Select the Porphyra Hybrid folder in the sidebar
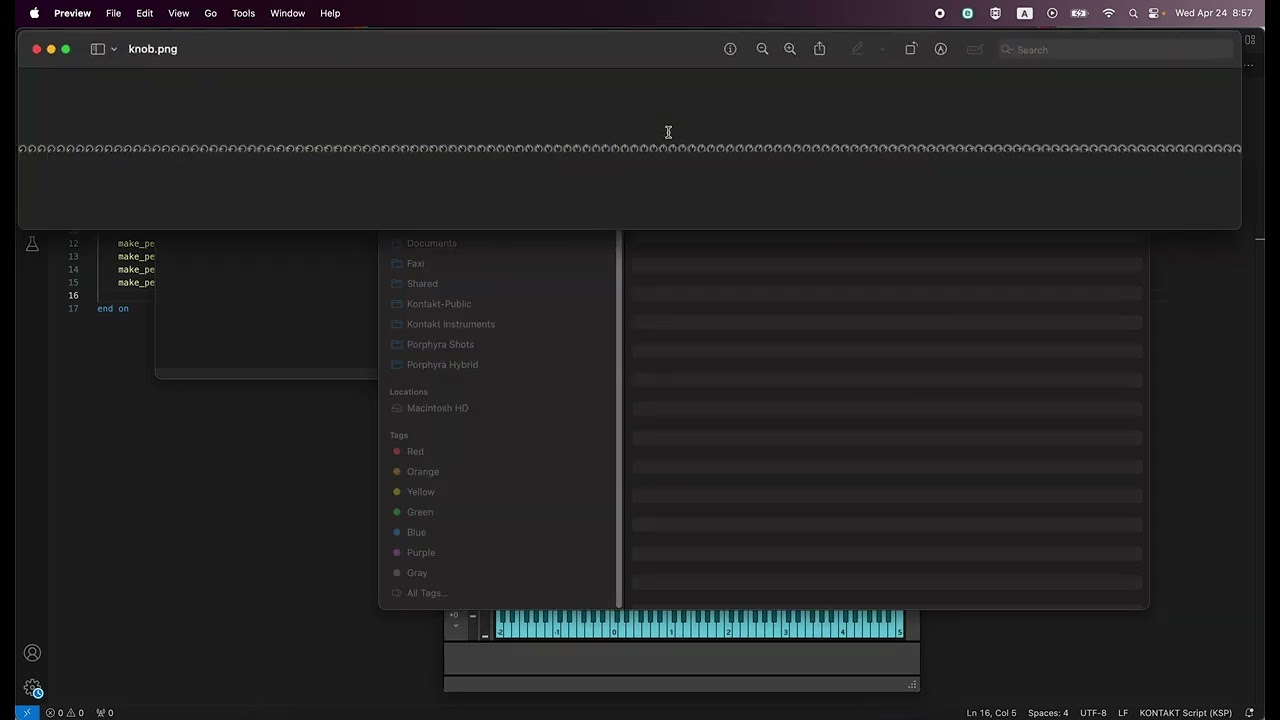 tap(442, 364)
